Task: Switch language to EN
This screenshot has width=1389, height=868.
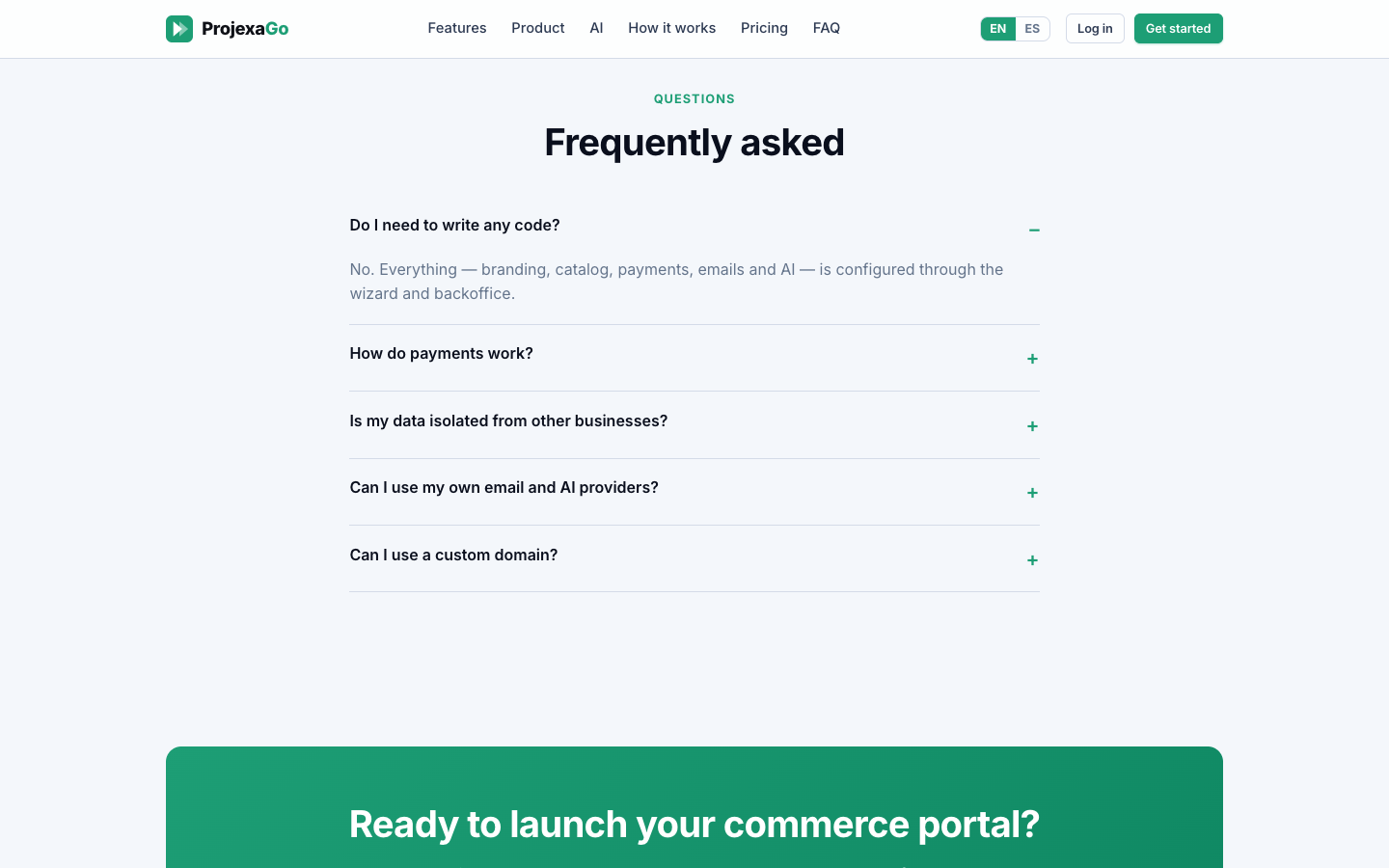Action: pos(998,29)
